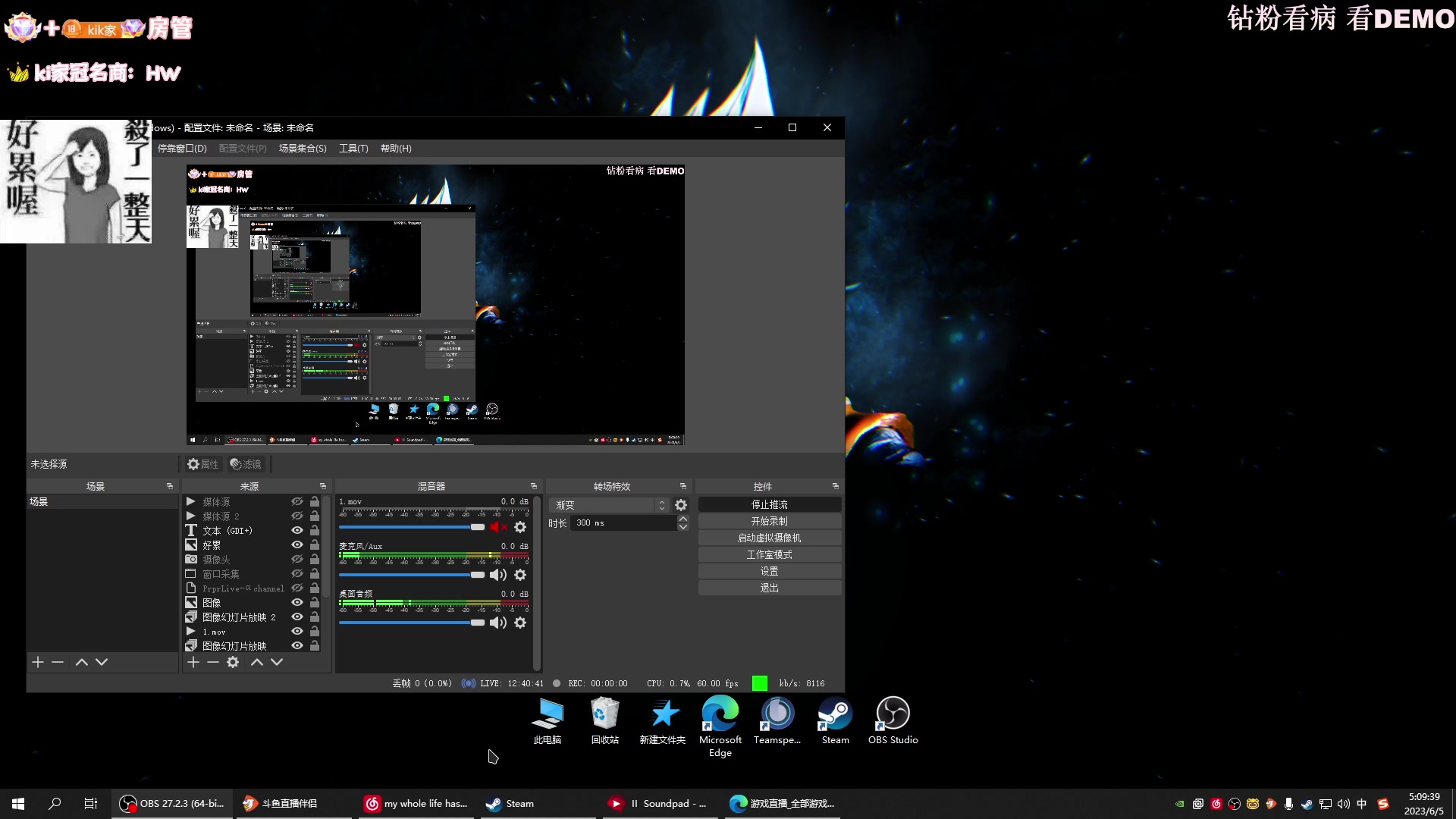Open 麦克风/Aux audio settings gear
Screen dimensions: 1456x819
coord(520,575)
